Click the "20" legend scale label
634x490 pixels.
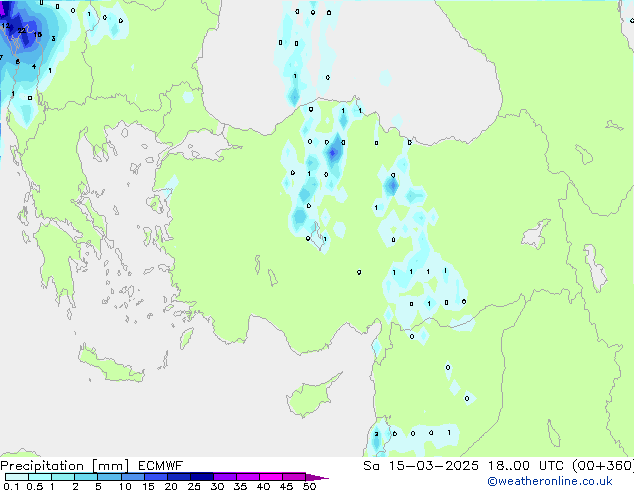[x=171, y=486]
